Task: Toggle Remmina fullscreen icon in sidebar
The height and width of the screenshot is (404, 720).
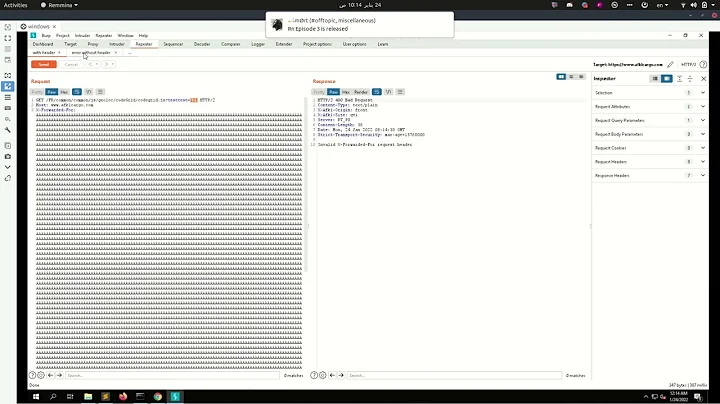Action: click(8, 38)
